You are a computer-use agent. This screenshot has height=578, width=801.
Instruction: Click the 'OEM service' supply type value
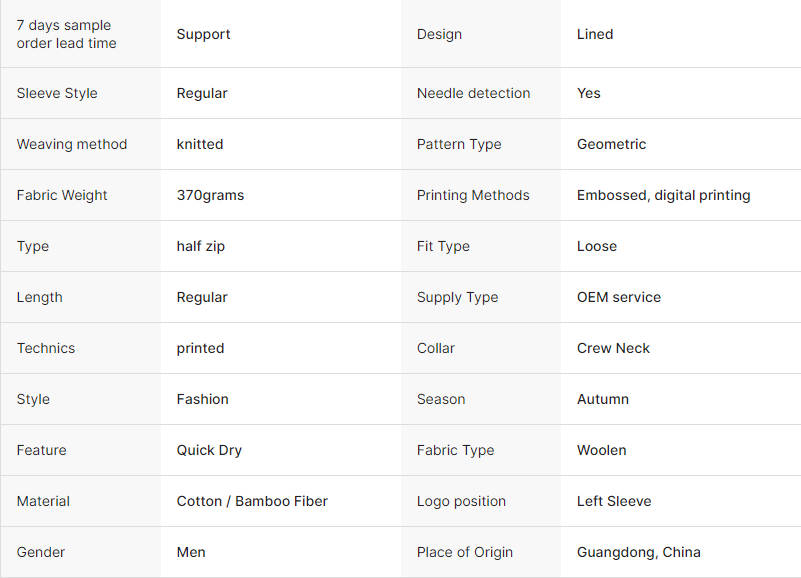point(618,297)
